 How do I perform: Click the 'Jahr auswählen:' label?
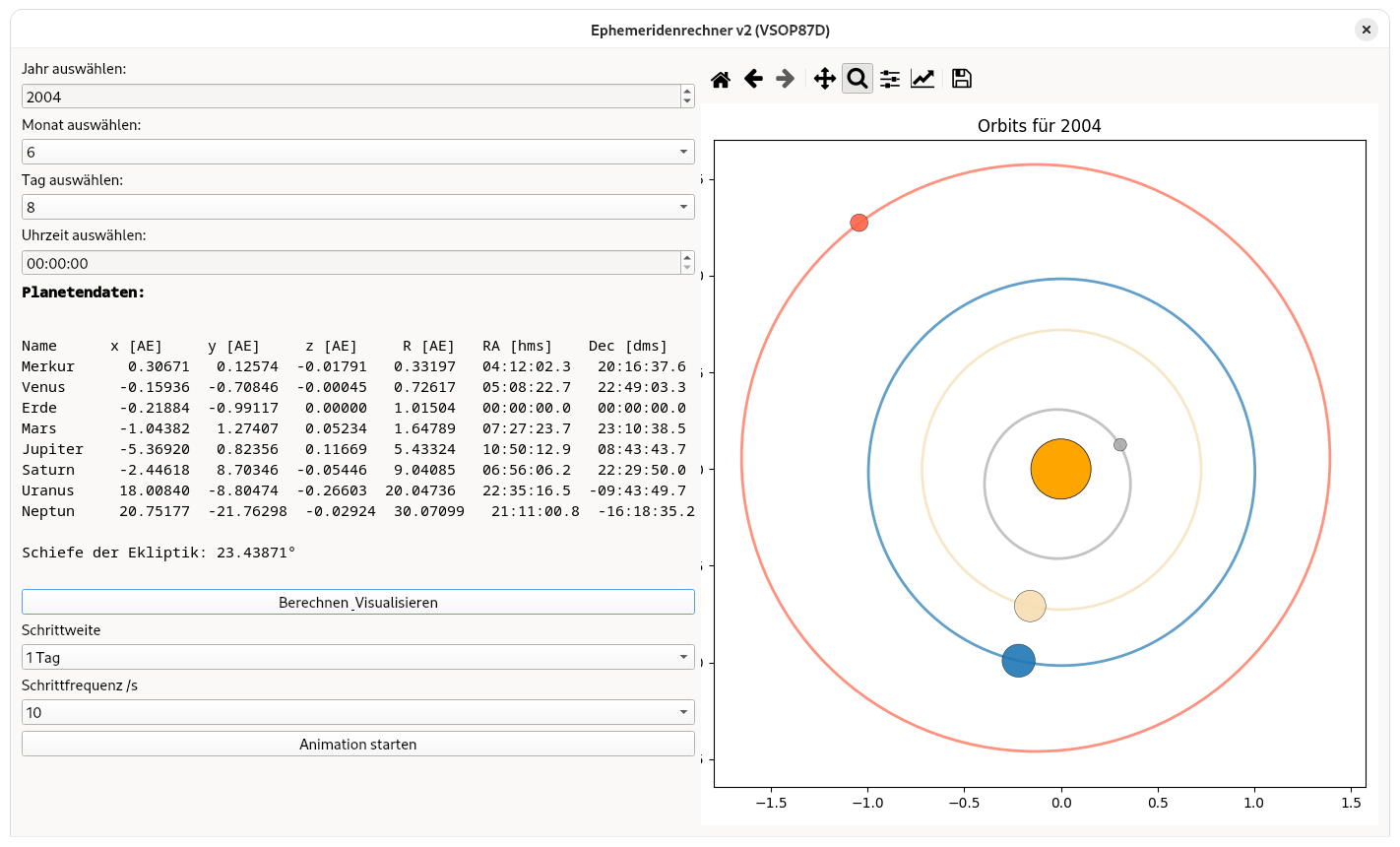coord(74,69)
